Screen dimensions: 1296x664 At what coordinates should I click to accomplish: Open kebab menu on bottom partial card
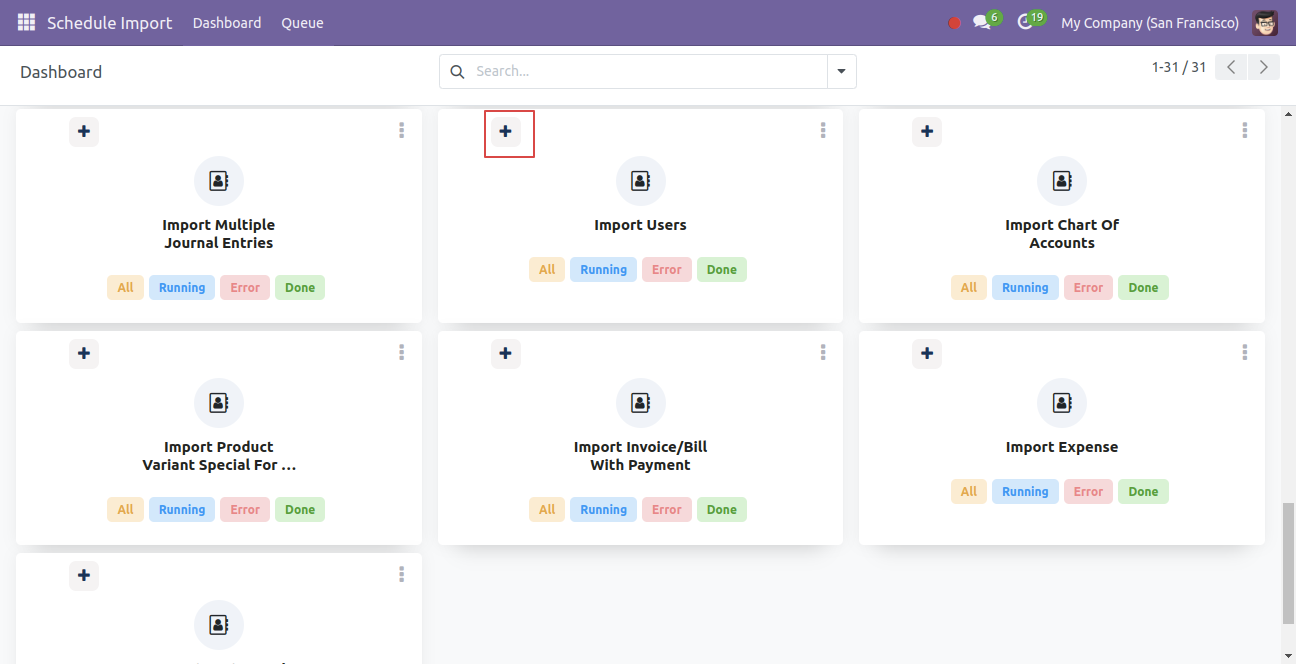click(x=401, y=574)
